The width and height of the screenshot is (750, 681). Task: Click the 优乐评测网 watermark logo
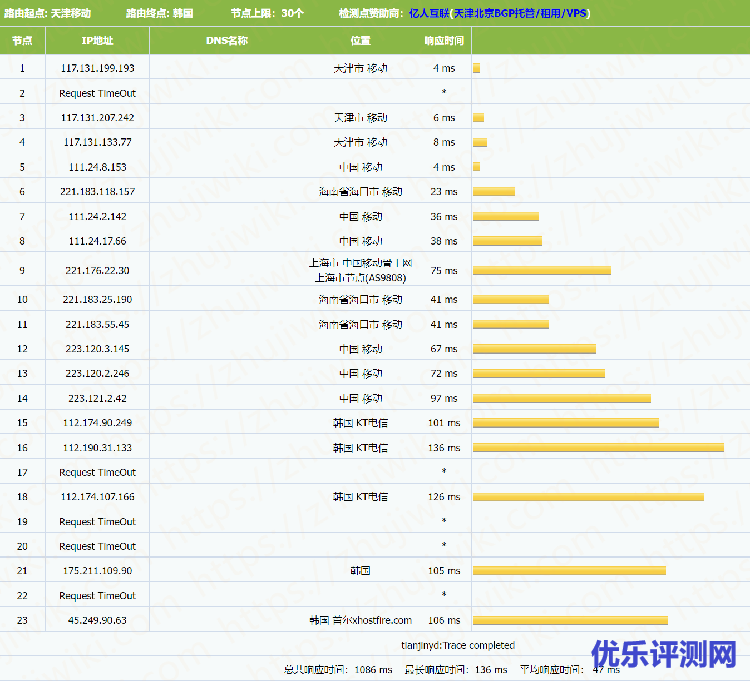tap(663, 655)
